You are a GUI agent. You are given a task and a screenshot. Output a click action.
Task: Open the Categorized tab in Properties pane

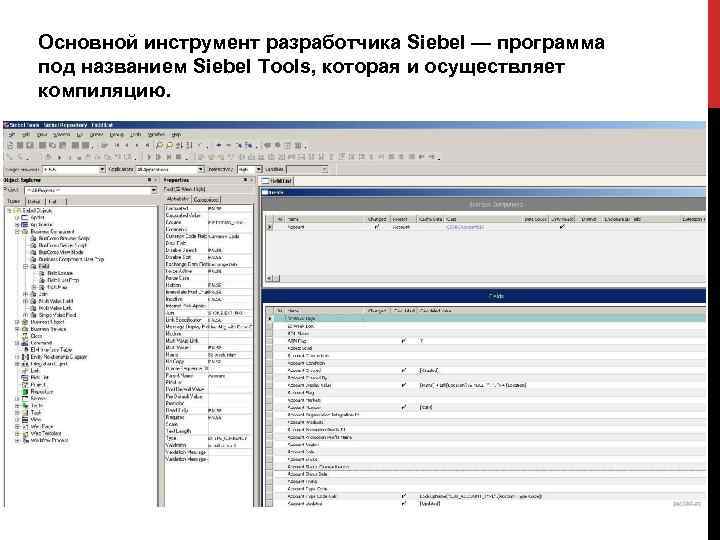[x=206, y=200]
